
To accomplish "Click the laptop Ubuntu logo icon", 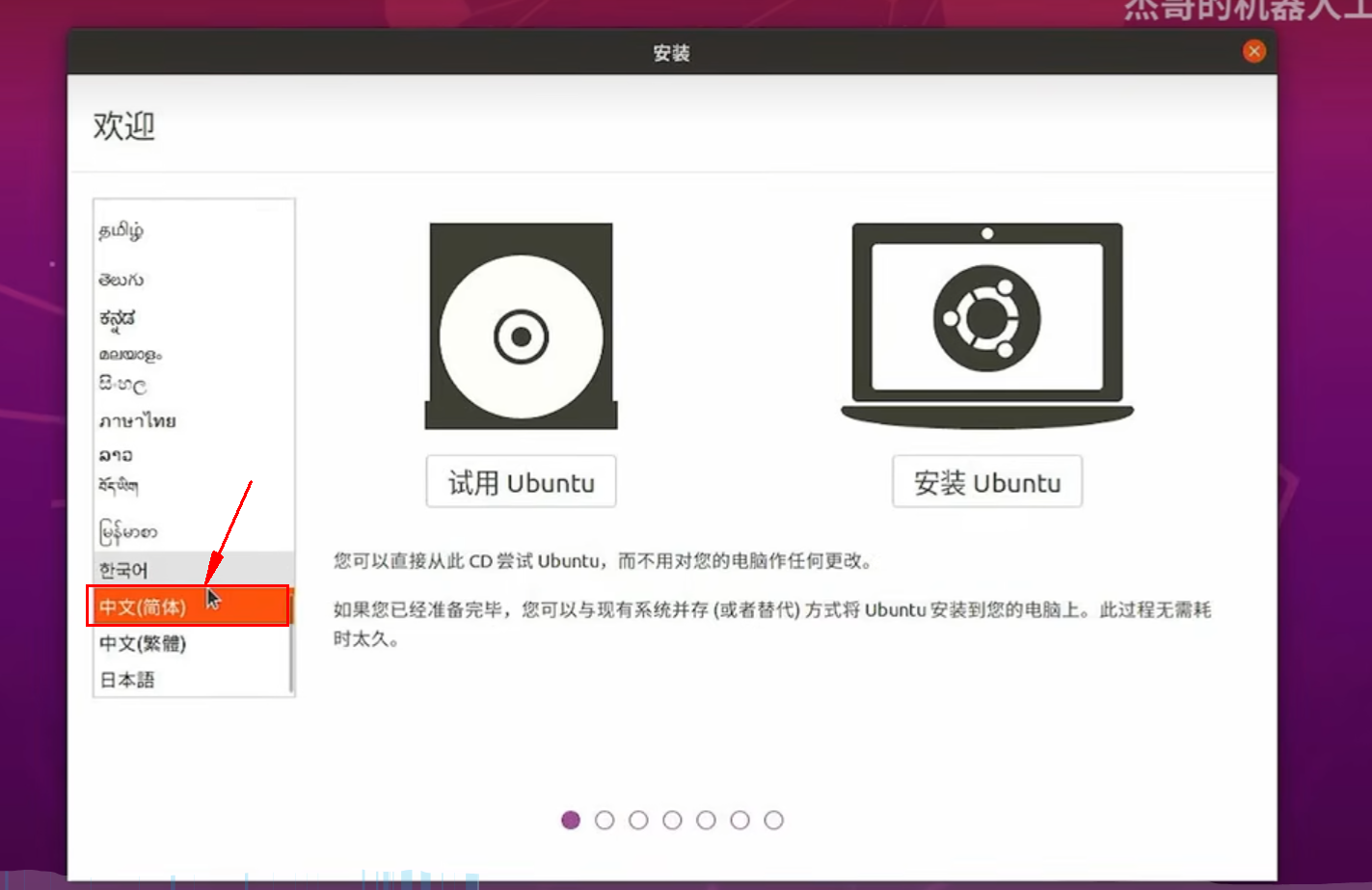I will (986, 327).
